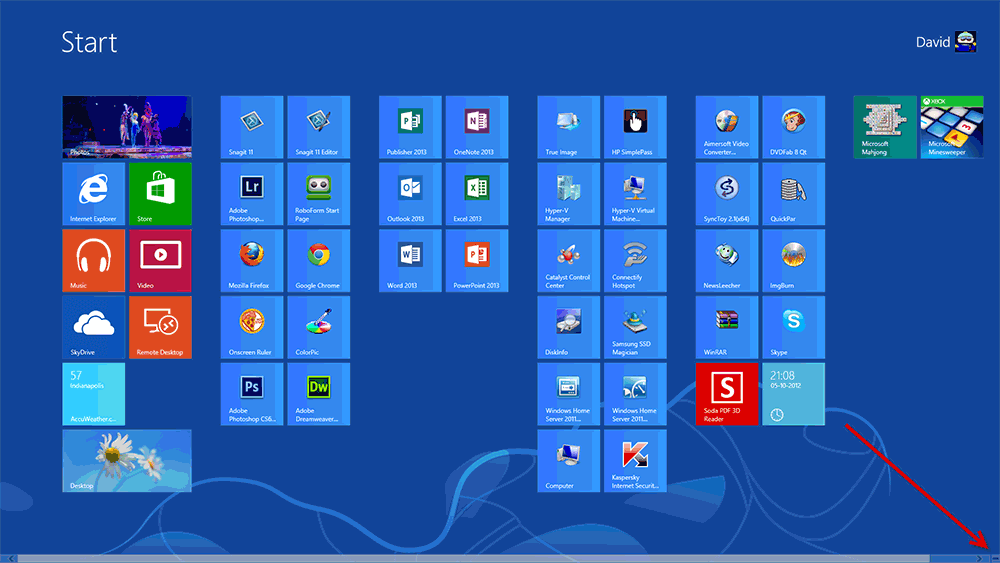Launch Snagit 11

coord(252,127)
